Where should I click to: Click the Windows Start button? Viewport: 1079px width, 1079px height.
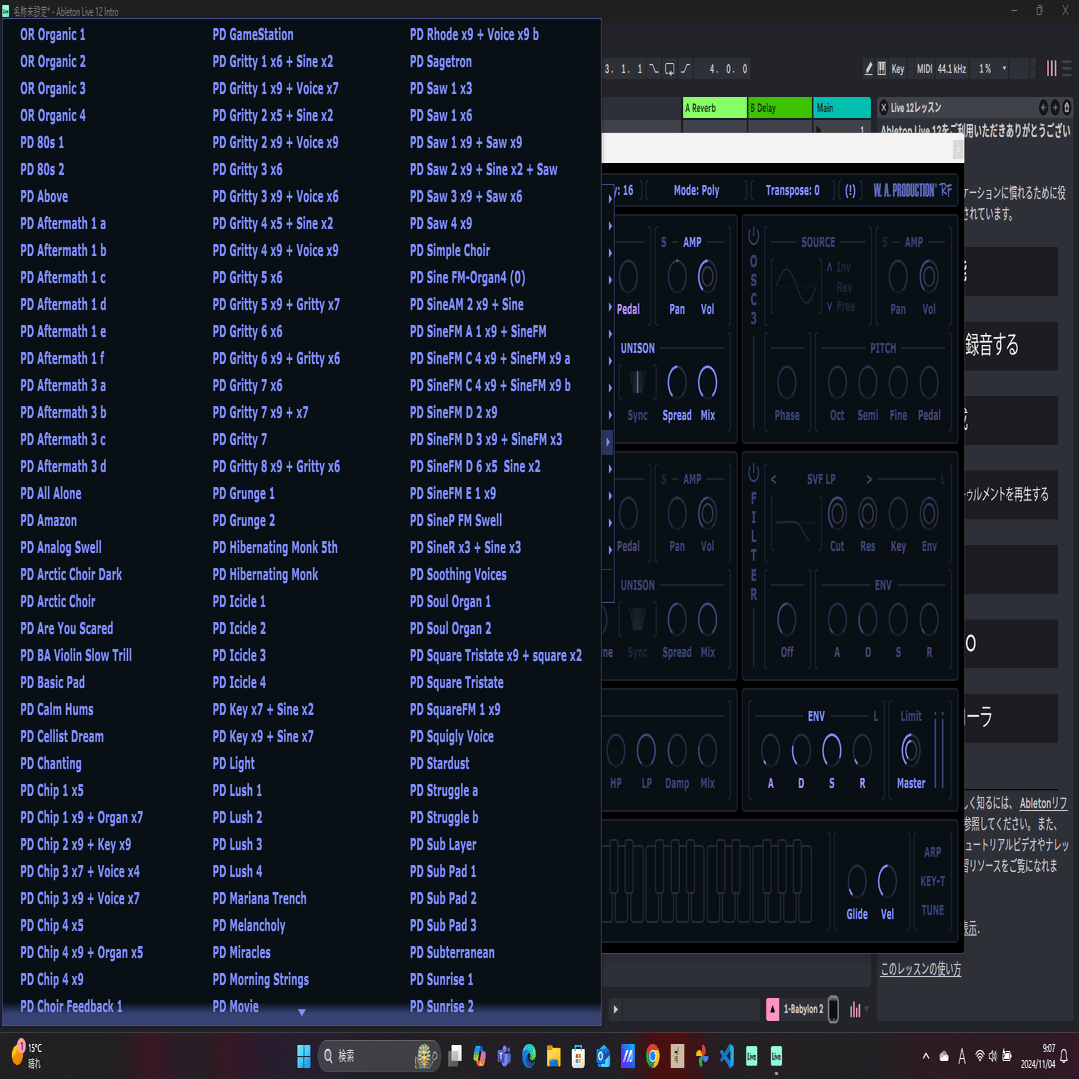coord(303,1056)
